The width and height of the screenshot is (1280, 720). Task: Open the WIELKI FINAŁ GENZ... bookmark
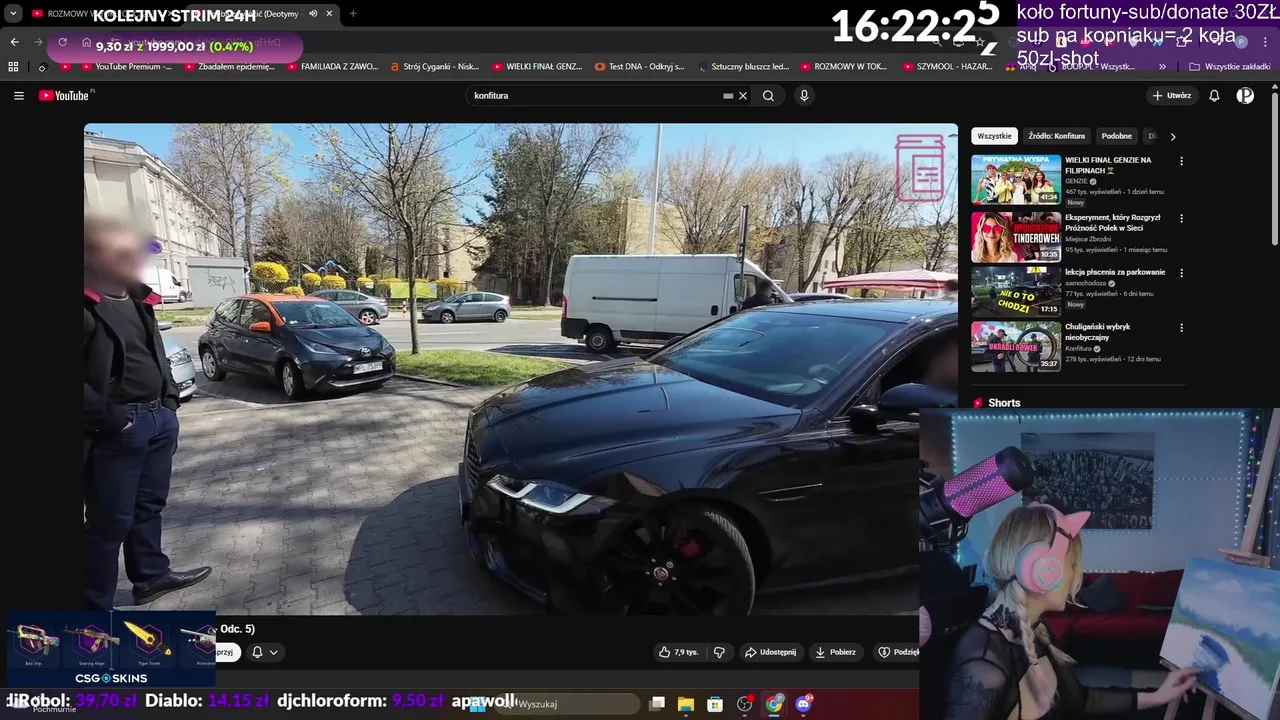pyautogui.click(x=537, y=66)
